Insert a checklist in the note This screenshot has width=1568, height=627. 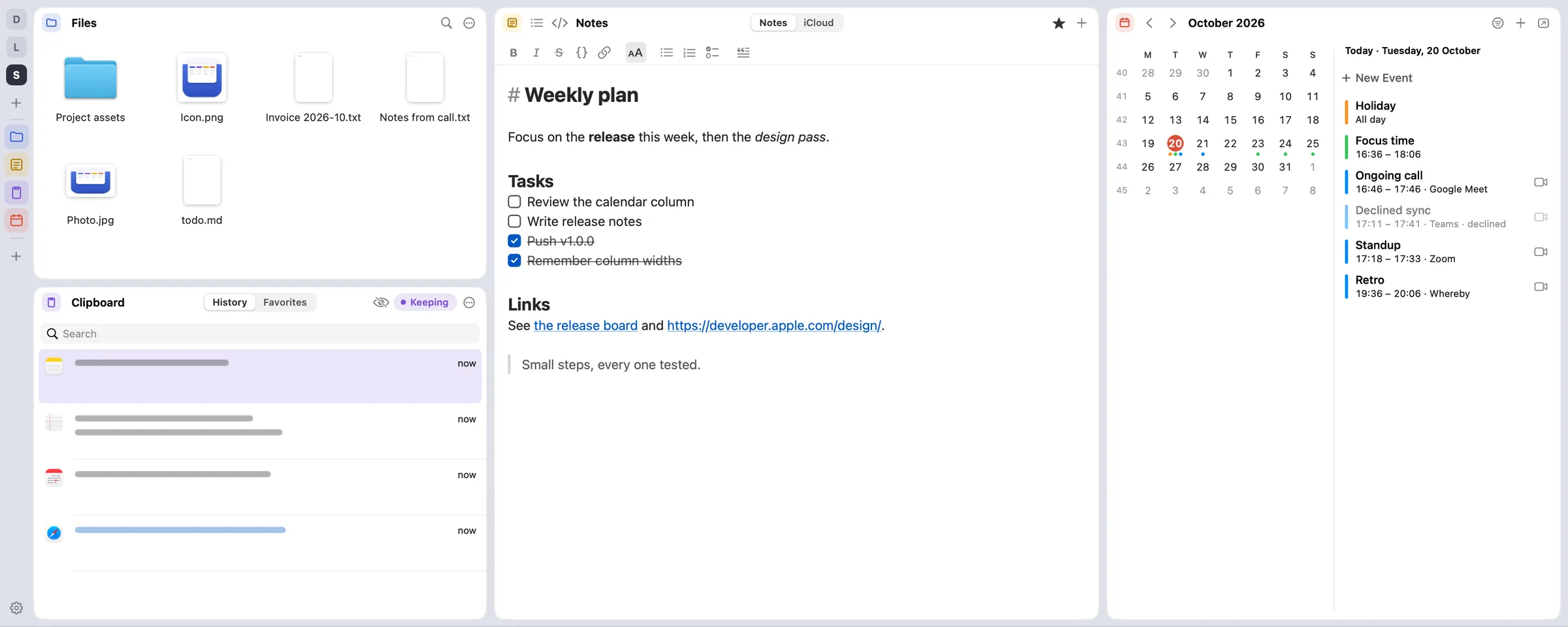[x=712, y=53]
